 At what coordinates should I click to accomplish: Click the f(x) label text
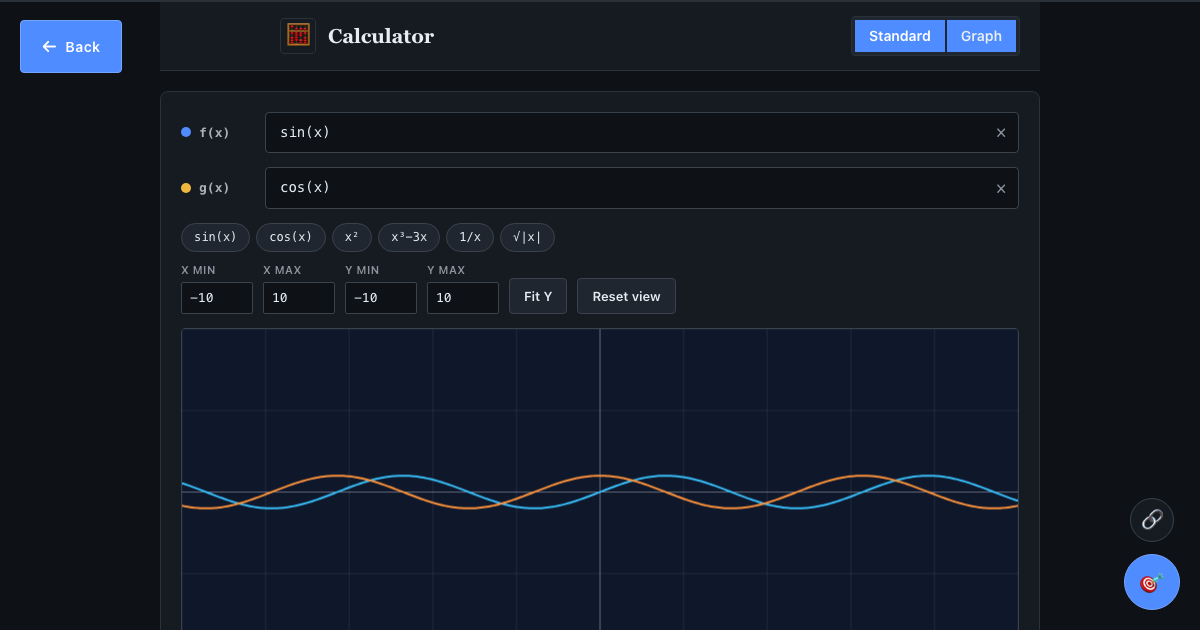(x=214, y=133)
